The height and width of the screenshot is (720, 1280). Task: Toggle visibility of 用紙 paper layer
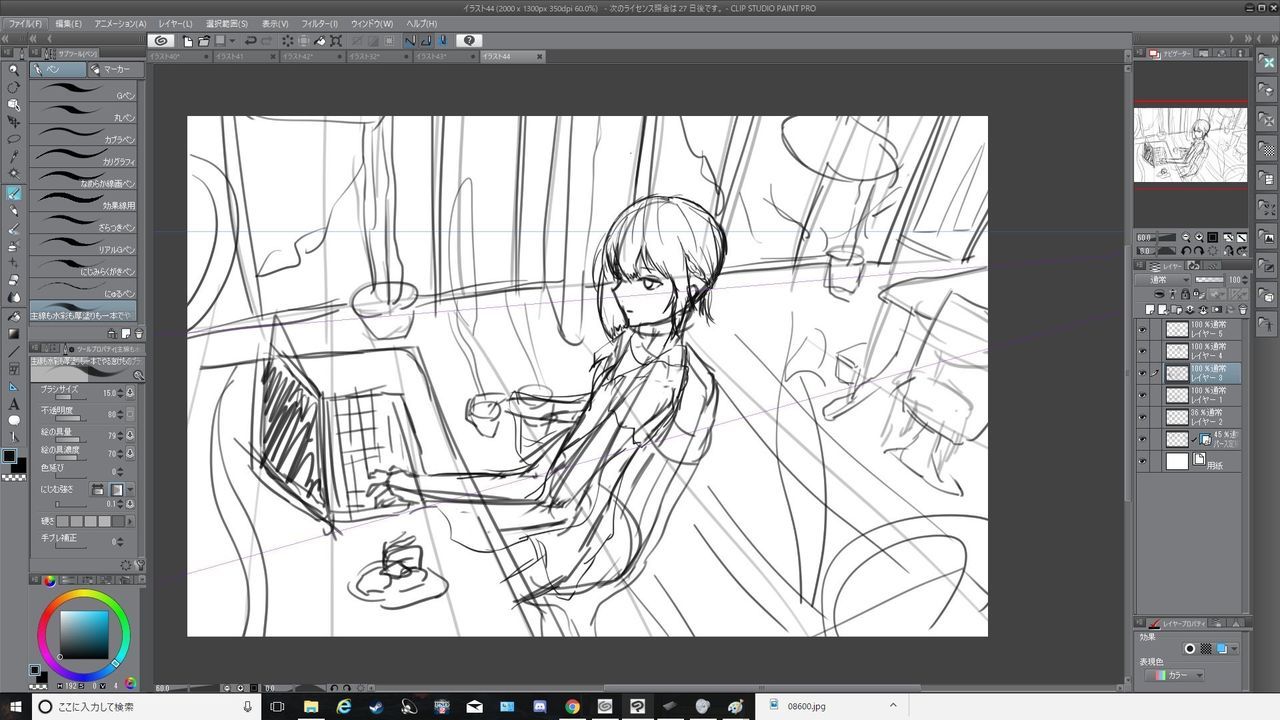pyautogui.click(x=1143, y=460)
